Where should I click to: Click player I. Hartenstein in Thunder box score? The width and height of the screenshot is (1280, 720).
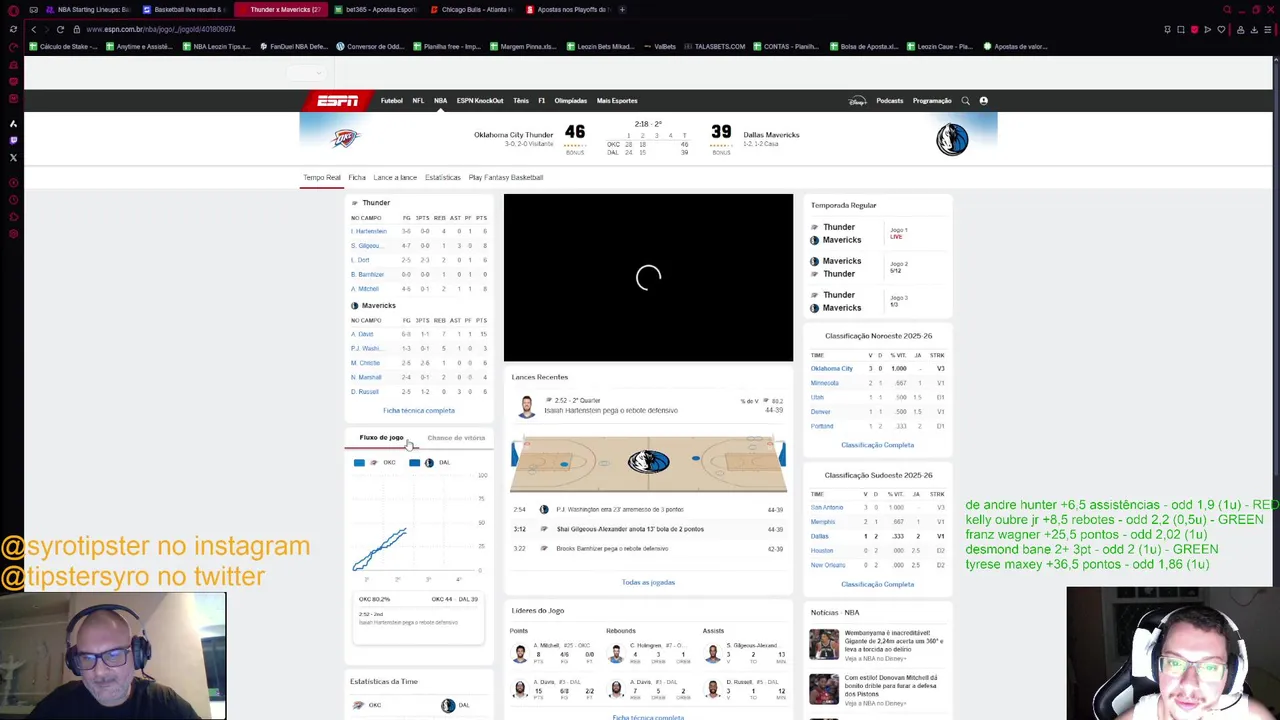click(368, 231)
